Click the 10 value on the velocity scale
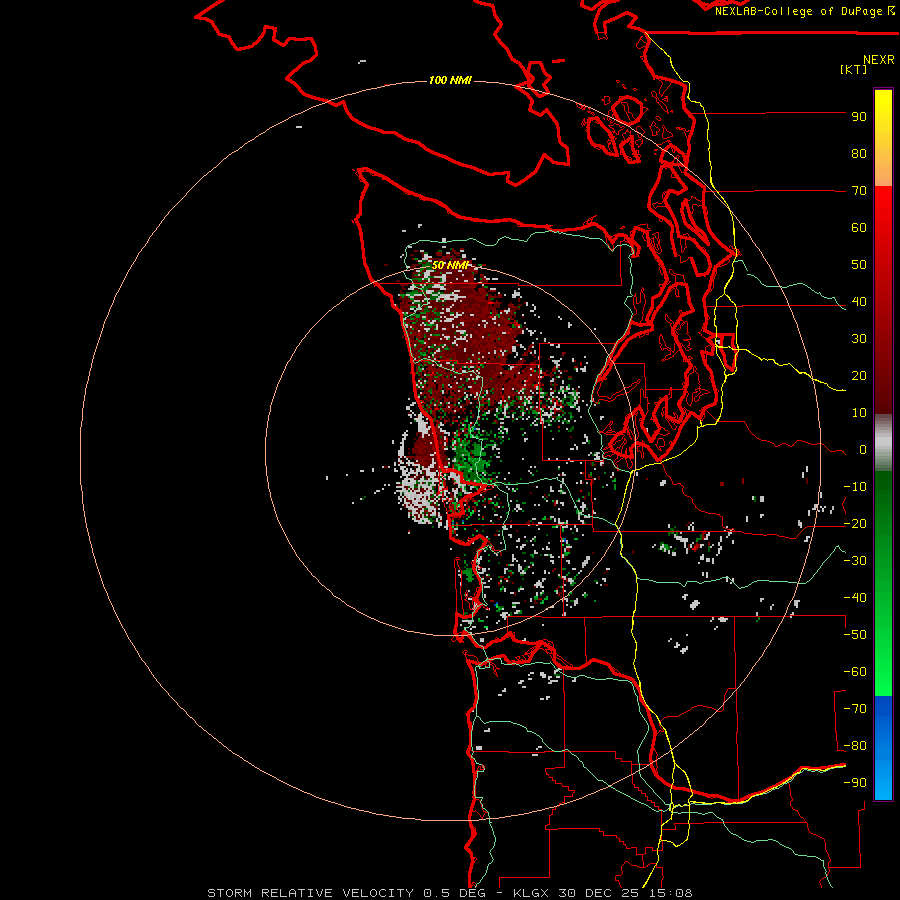The width and height of the screenshot is (900, 900). (x=859, y=413)
